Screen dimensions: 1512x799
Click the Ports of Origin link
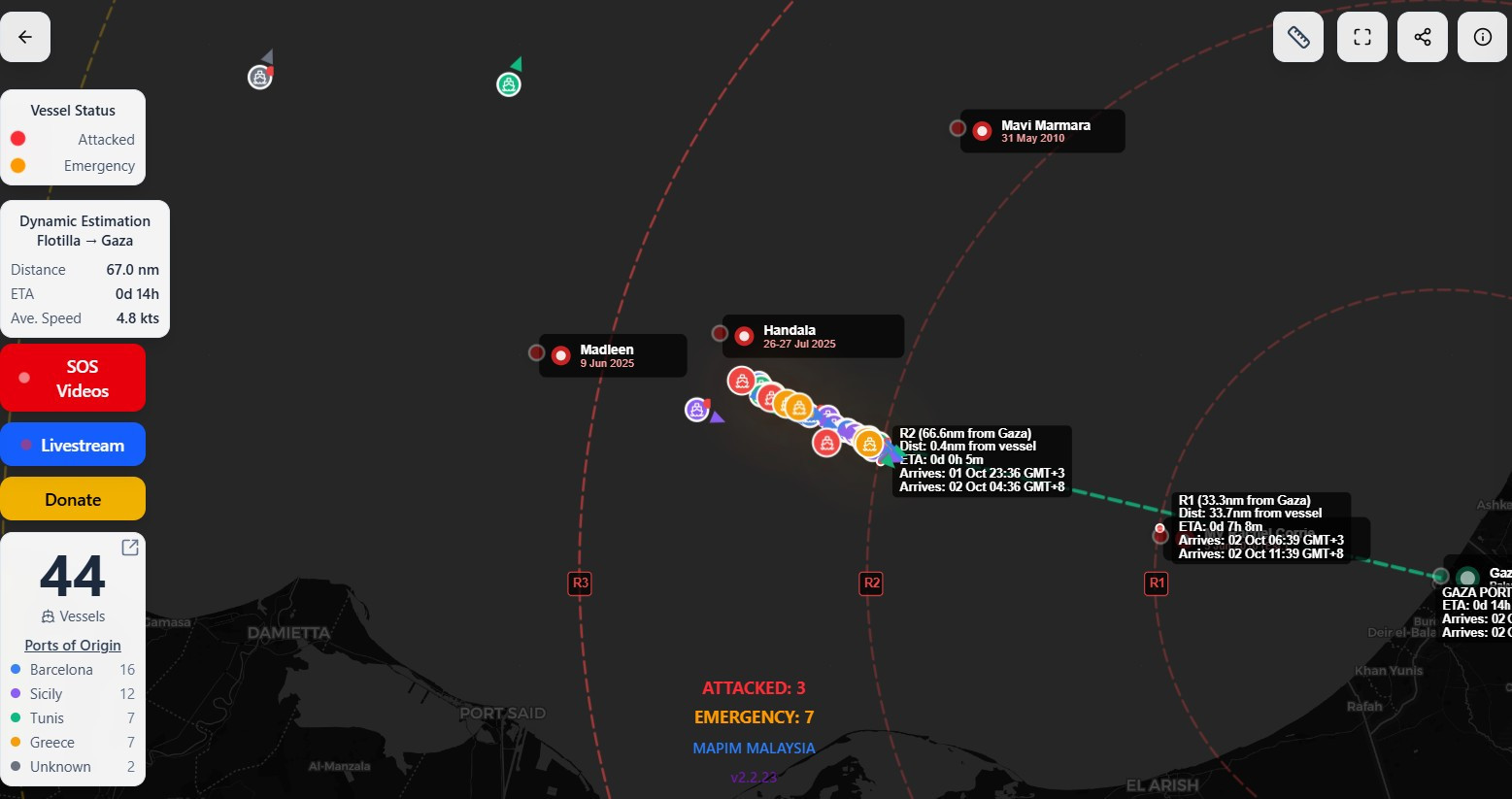click(x=73, y=646)
